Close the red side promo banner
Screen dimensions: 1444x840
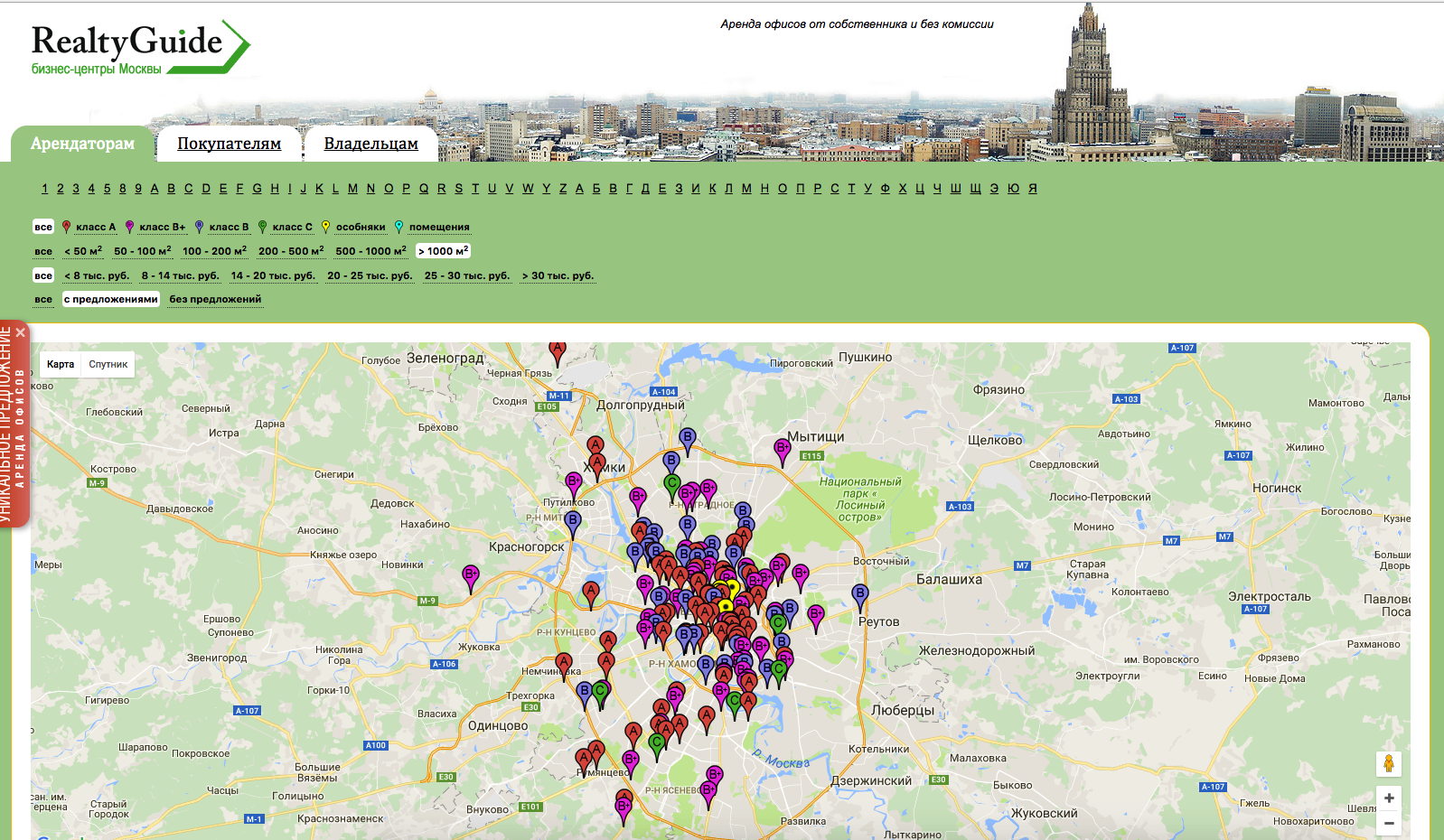(21, 332)
